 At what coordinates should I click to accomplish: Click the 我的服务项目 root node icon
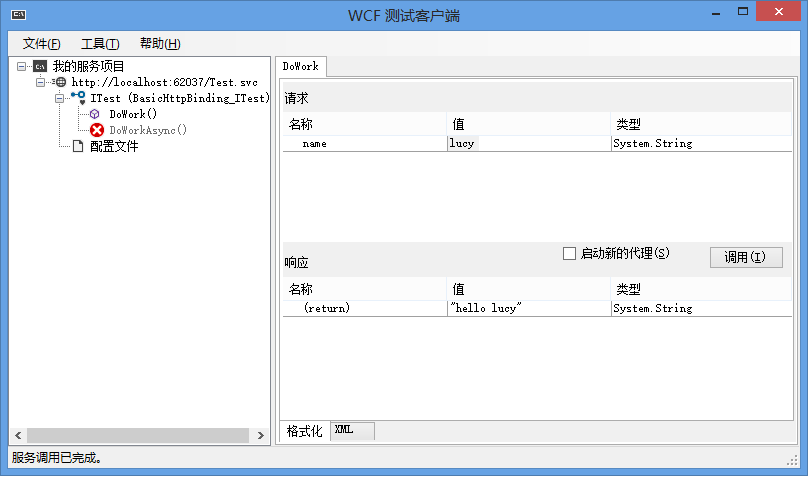click(40, 66)
